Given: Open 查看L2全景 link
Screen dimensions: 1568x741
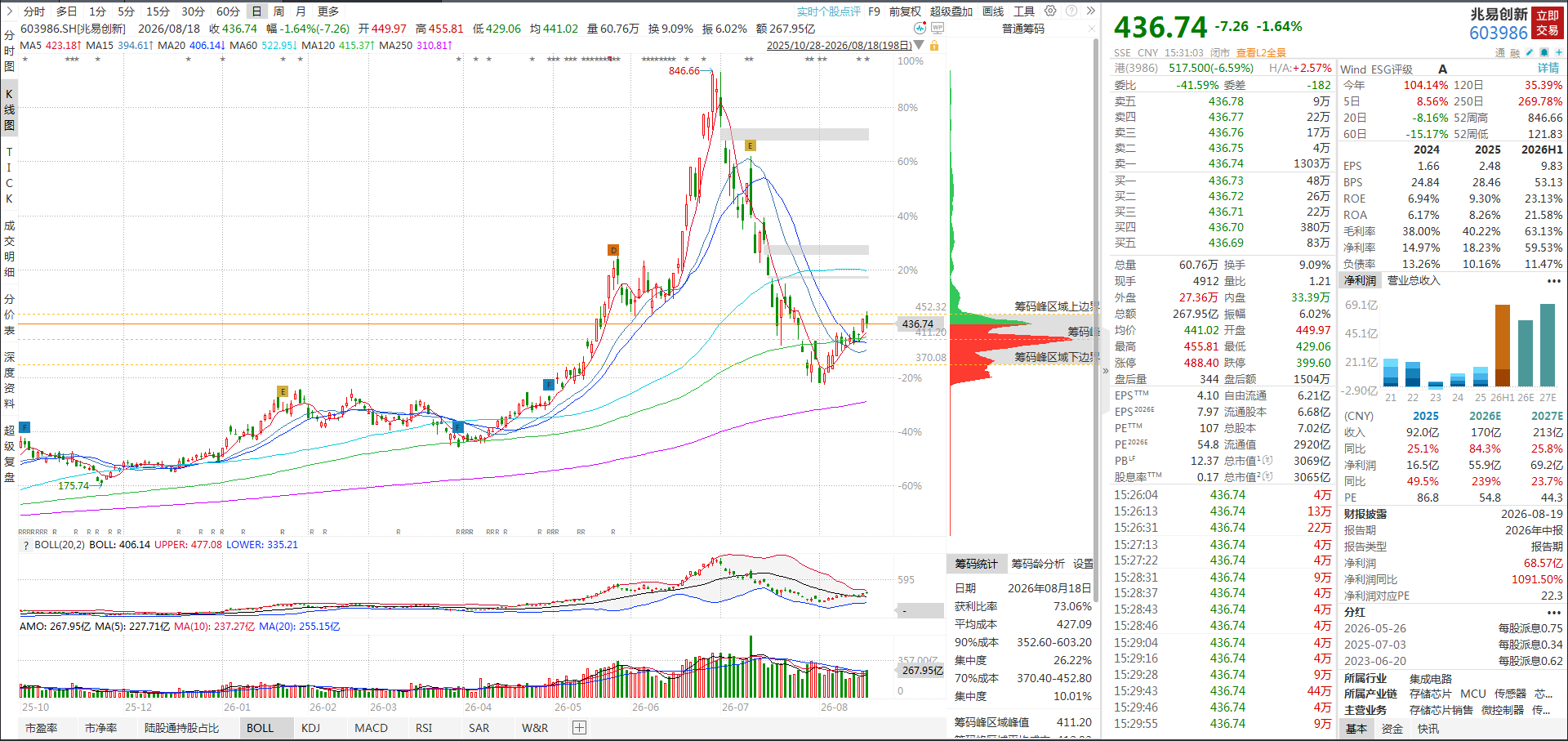Looking at the screenshot, I should click(1261, 53).
